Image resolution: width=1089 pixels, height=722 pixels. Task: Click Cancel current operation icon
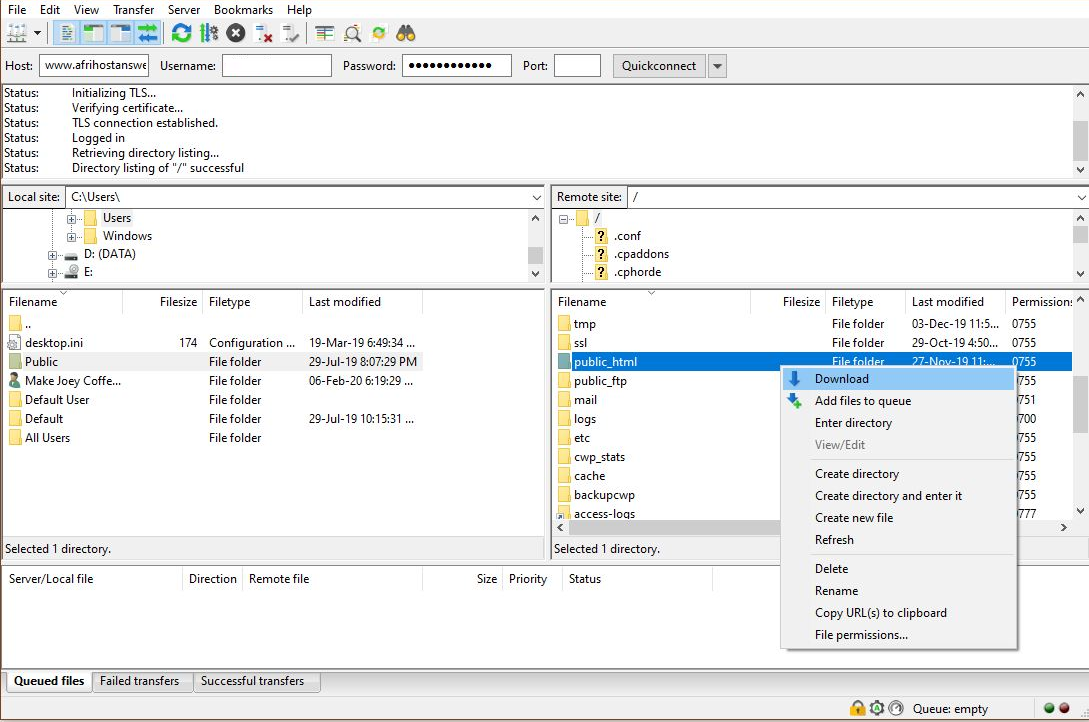(236, 33)
